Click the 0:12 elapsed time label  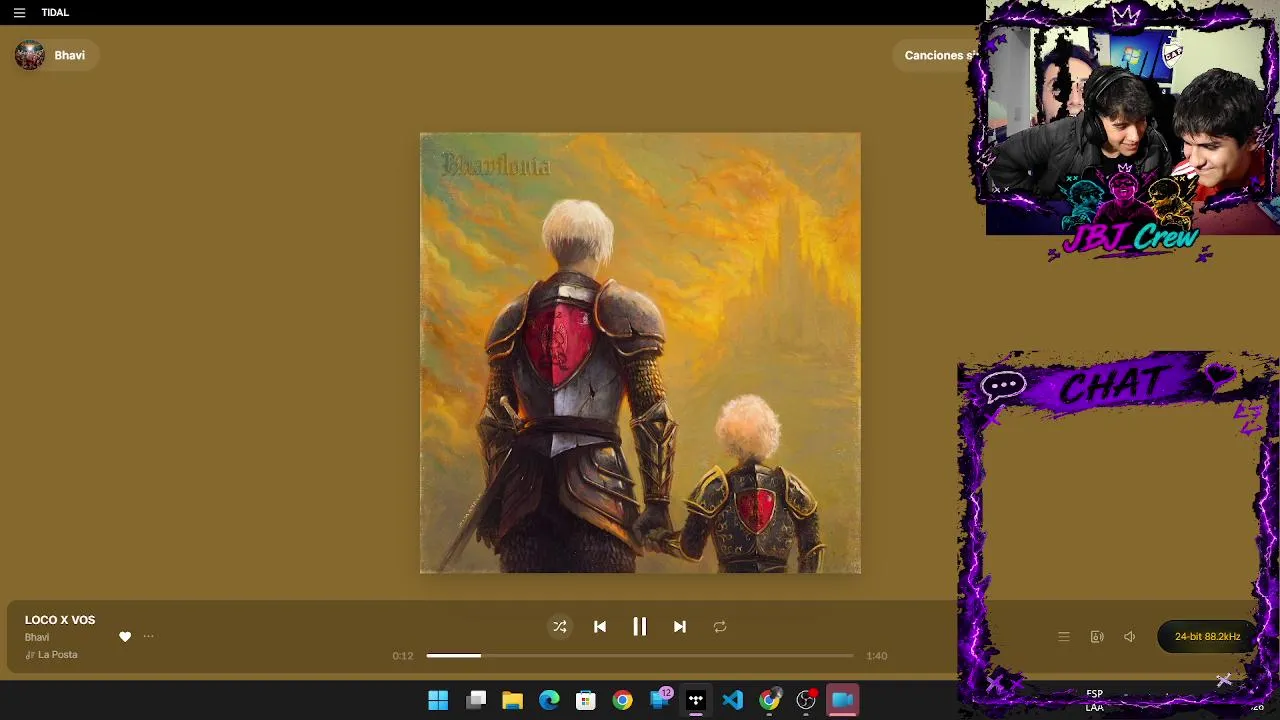403,656
